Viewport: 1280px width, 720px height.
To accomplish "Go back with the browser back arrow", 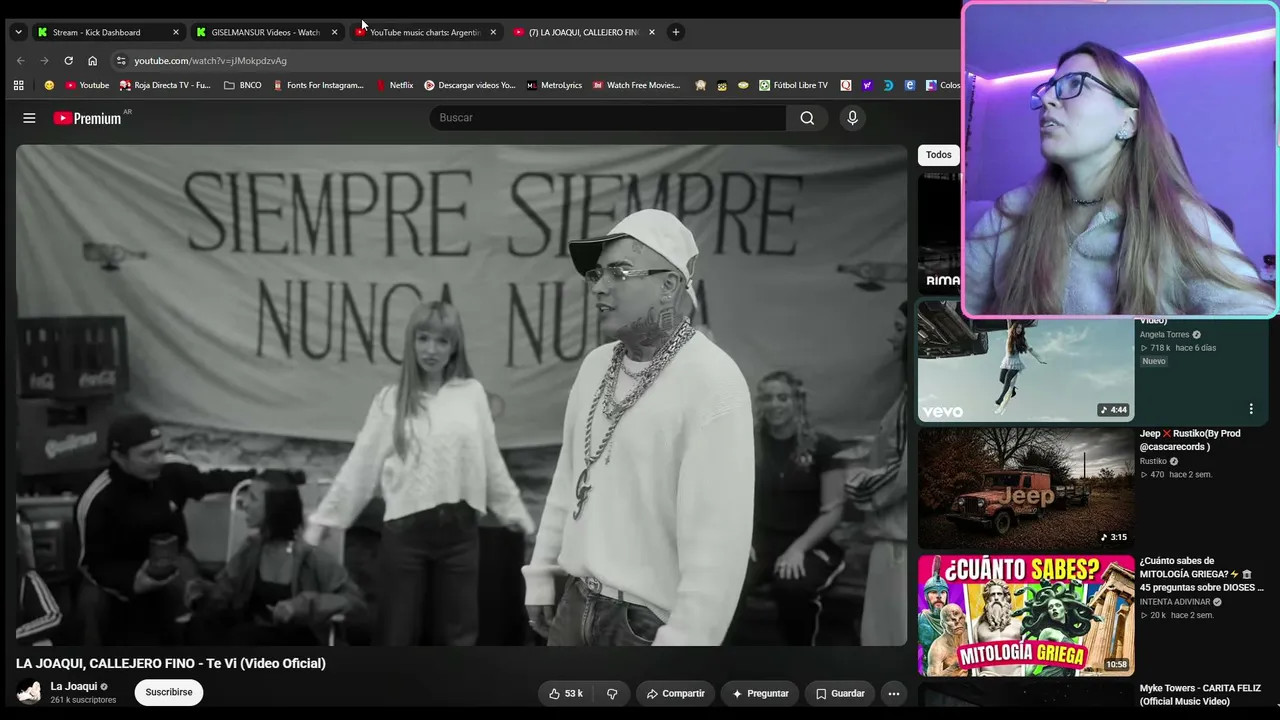I will (x=20, y=60).
